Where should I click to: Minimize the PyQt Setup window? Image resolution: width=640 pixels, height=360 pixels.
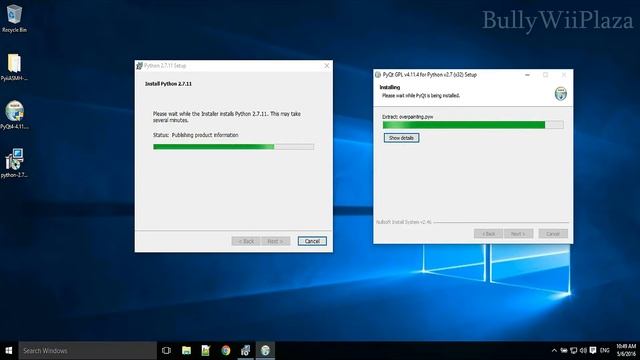527,75
